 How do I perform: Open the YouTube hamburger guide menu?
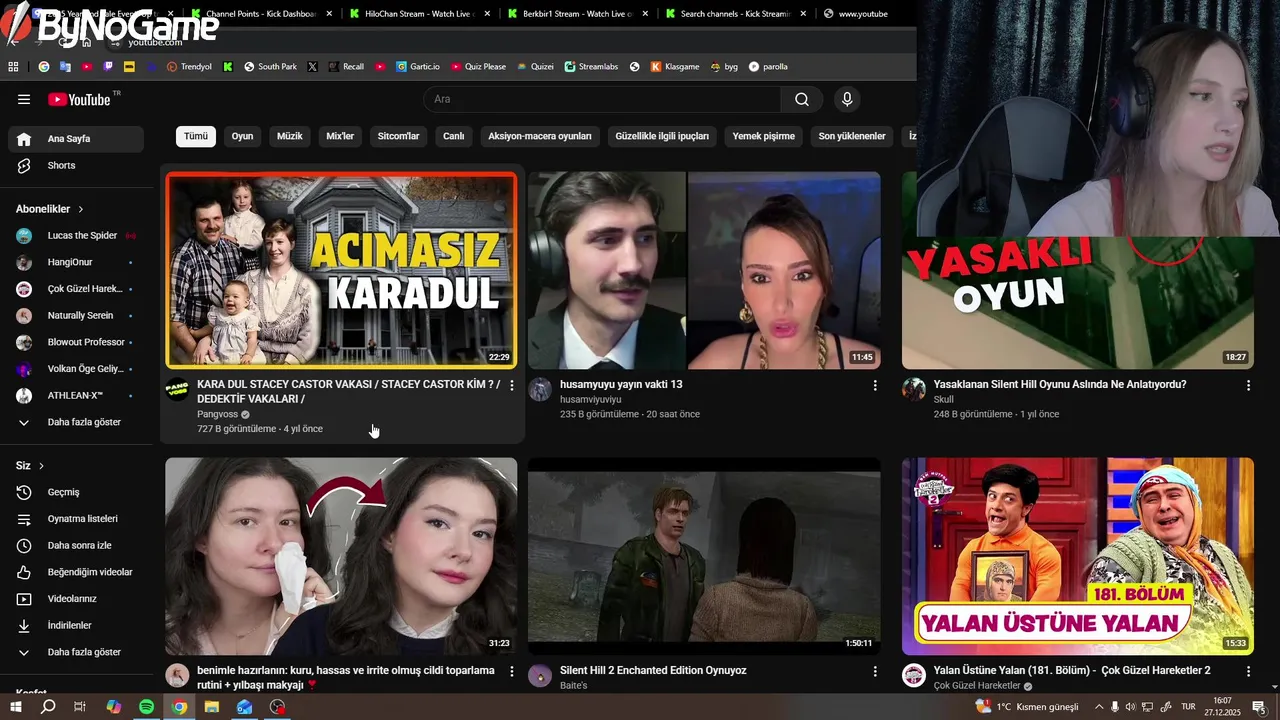tap(24, 99)
